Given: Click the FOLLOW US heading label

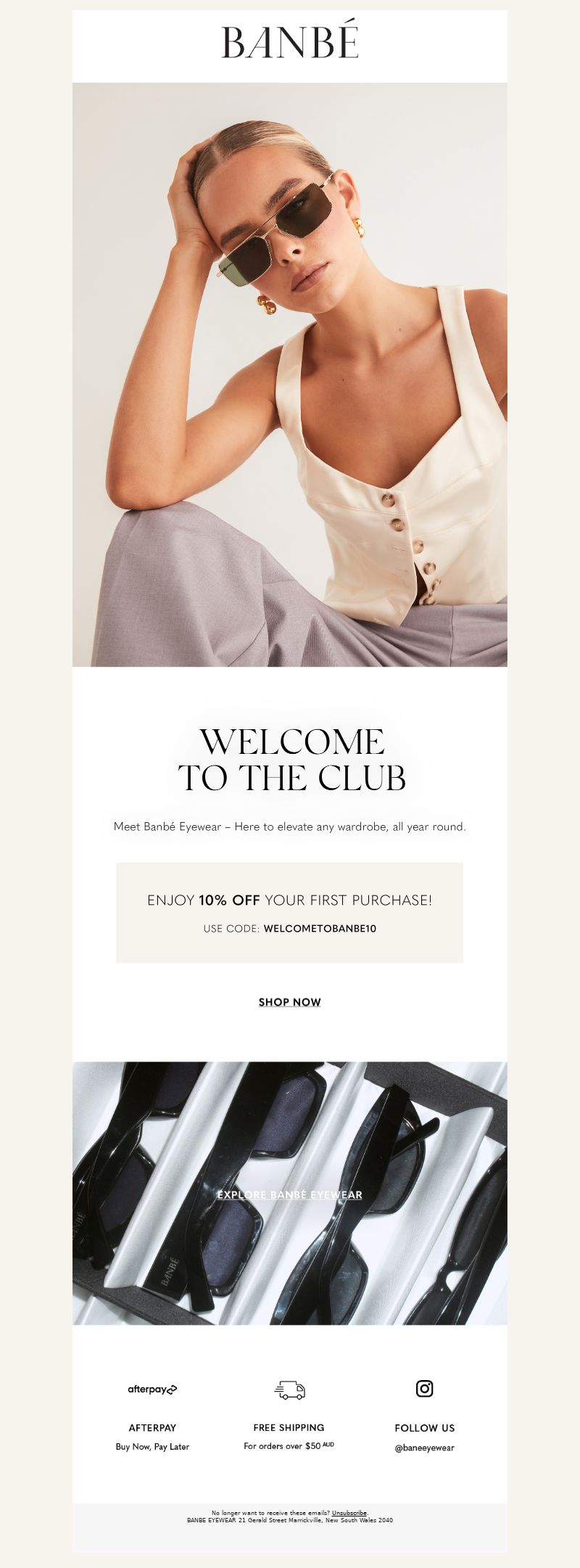Looking at the screenshot, I should tap(425, 1428).
